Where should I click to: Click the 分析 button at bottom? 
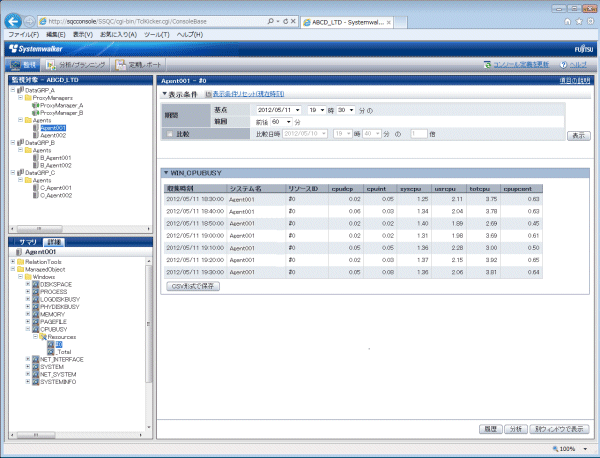[x=516, y=429]
